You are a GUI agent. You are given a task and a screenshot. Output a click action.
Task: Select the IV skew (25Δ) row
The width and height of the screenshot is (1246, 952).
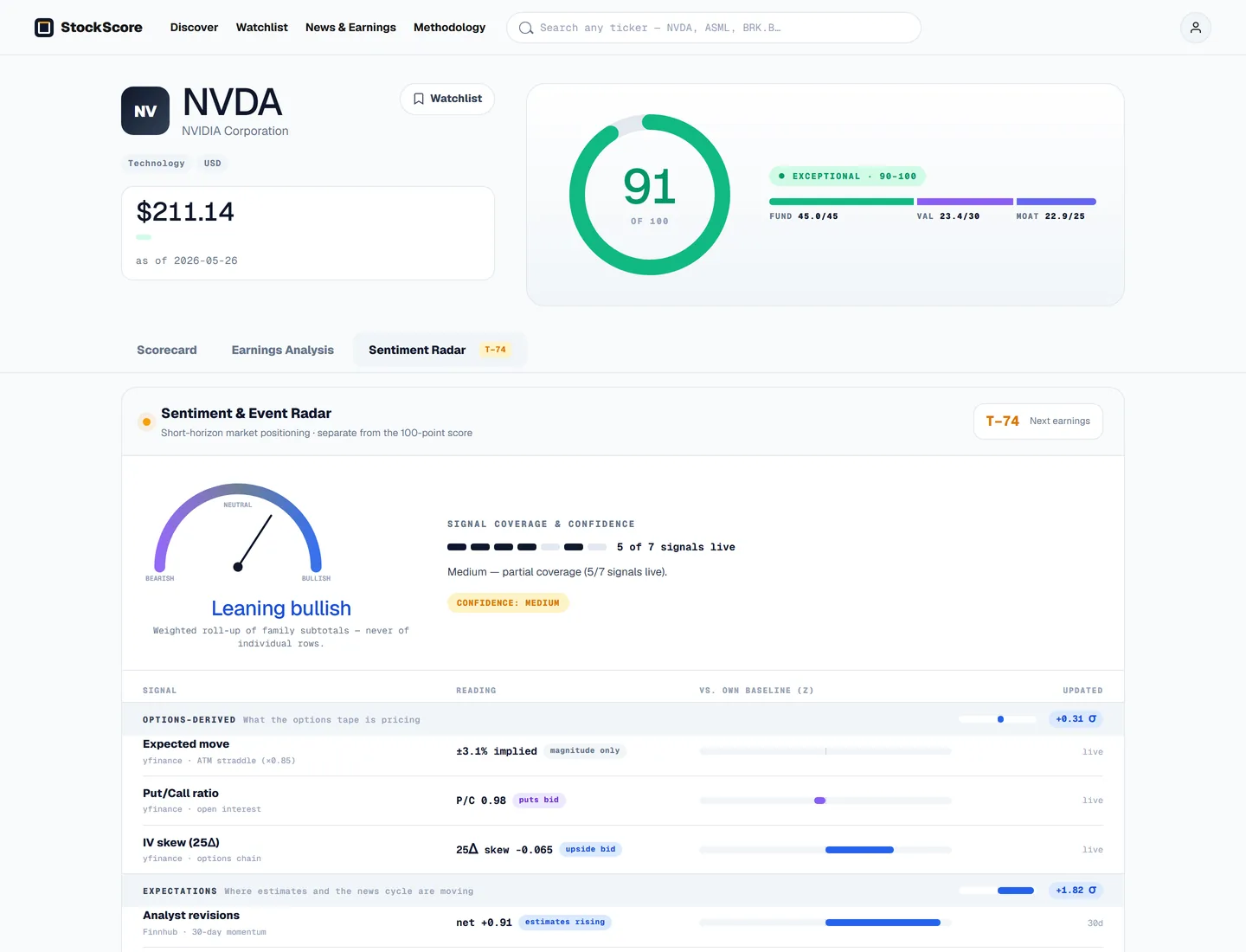point(623,850)
